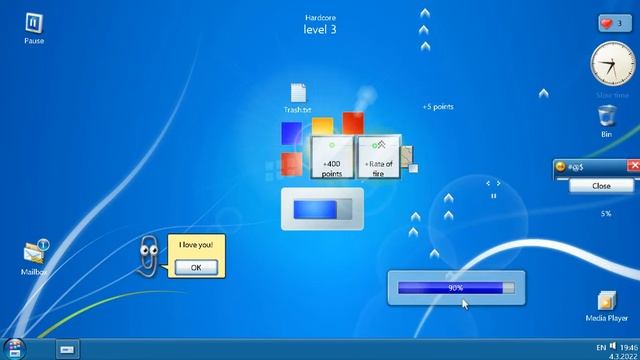The height and width of the screenshot is (360, 640).
Task: Collect the +Rate of fire bonus card
Action: pyautogui.click(x=378, y=157)
